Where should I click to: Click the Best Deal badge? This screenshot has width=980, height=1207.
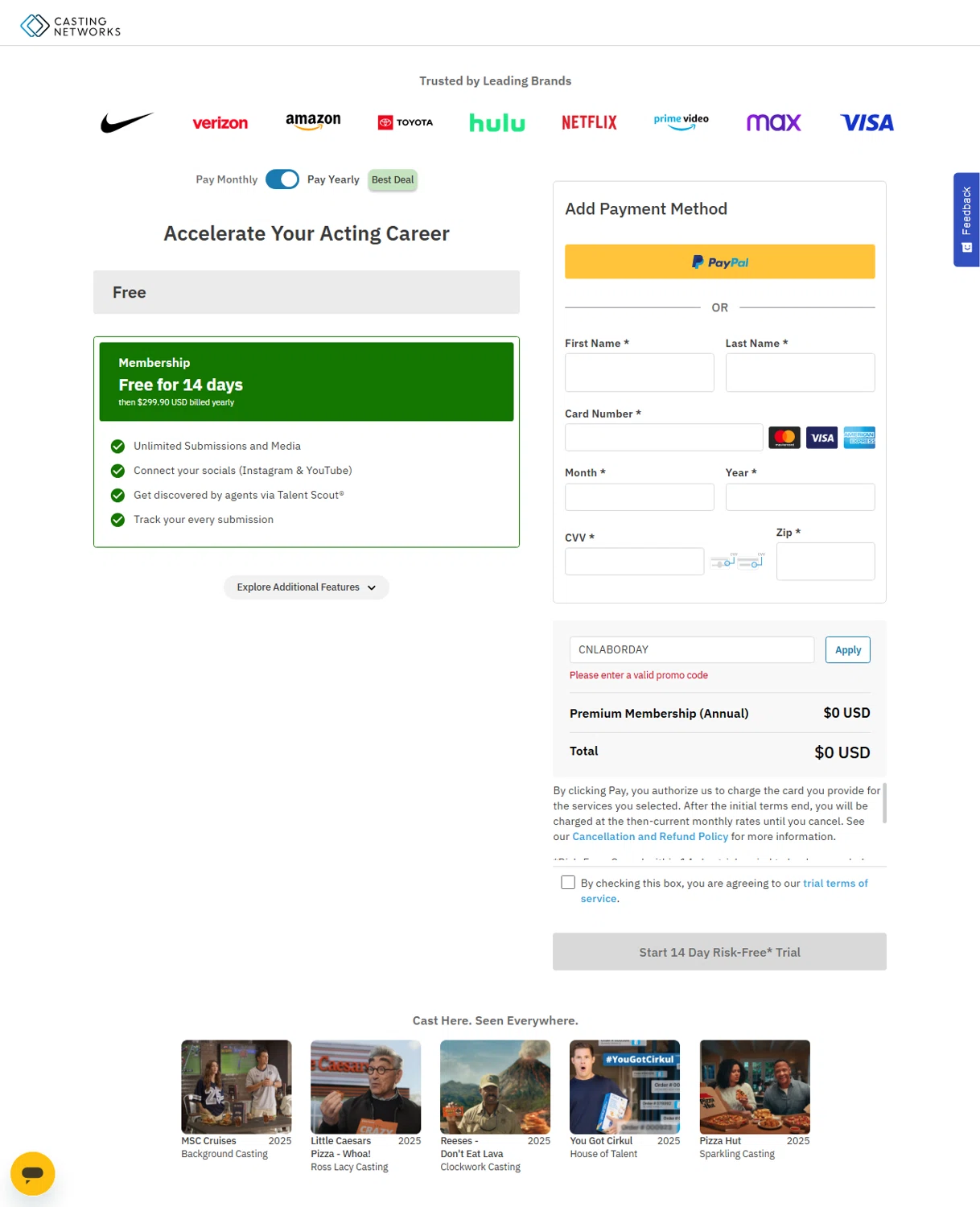click(x=393, y=179)
